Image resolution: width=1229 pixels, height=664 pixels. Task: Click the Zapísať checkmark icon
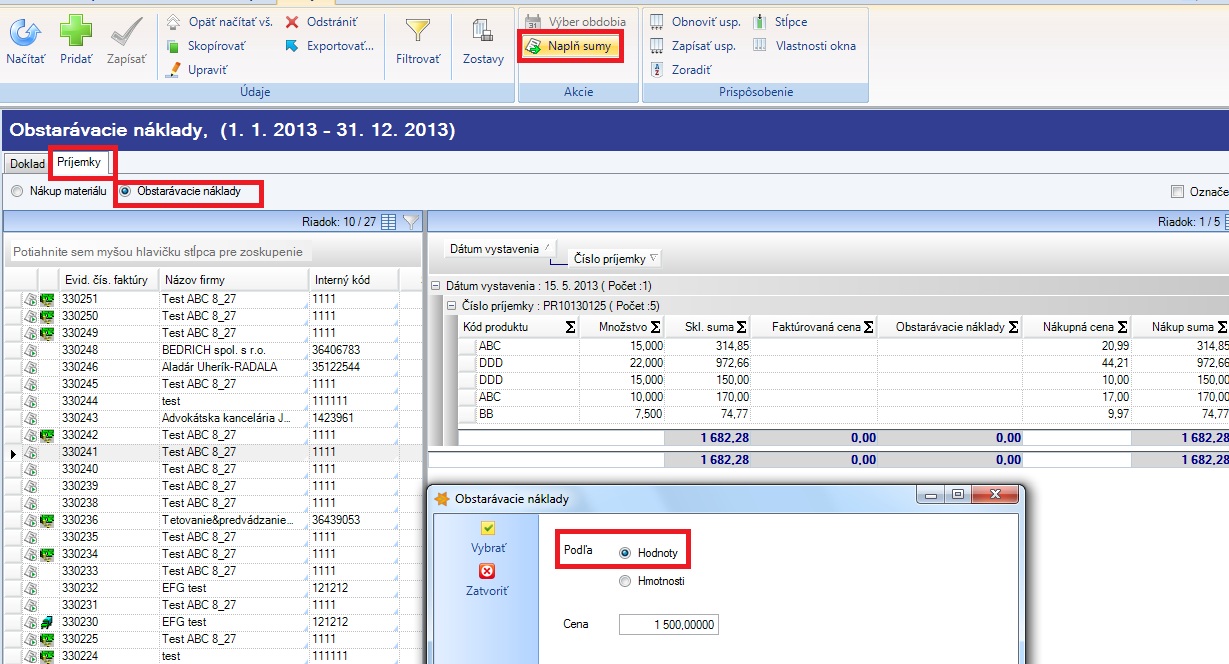pyautogui.click(x=126, y=32)
